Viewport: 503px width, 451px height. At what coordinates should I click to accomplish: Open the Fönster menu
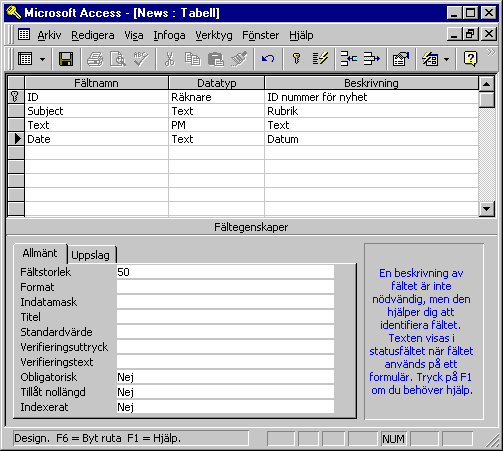pyautogui.click(x=260, y=35)
